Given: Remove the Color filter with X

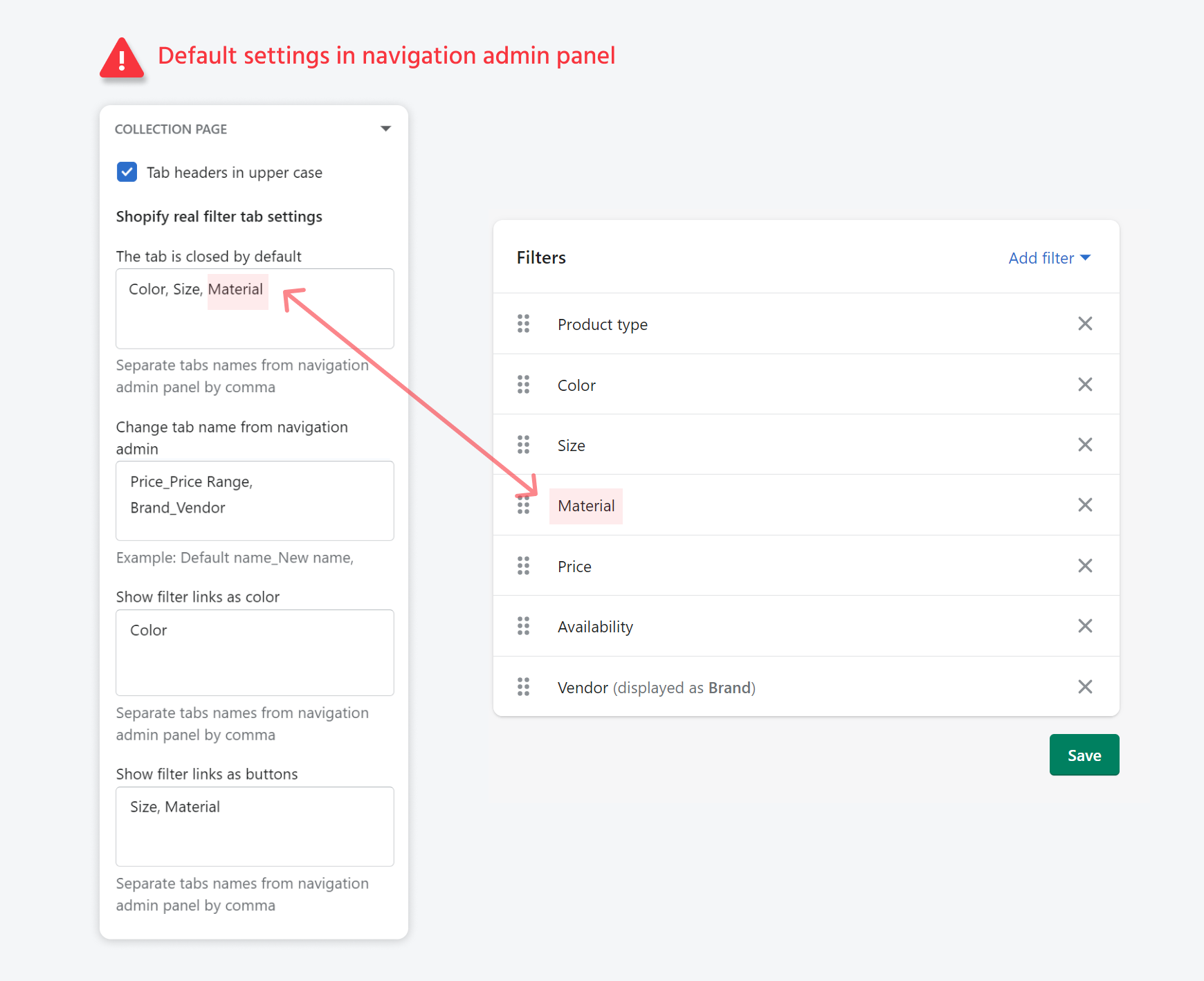Looking at the screenshot, I should point(1084,385).
